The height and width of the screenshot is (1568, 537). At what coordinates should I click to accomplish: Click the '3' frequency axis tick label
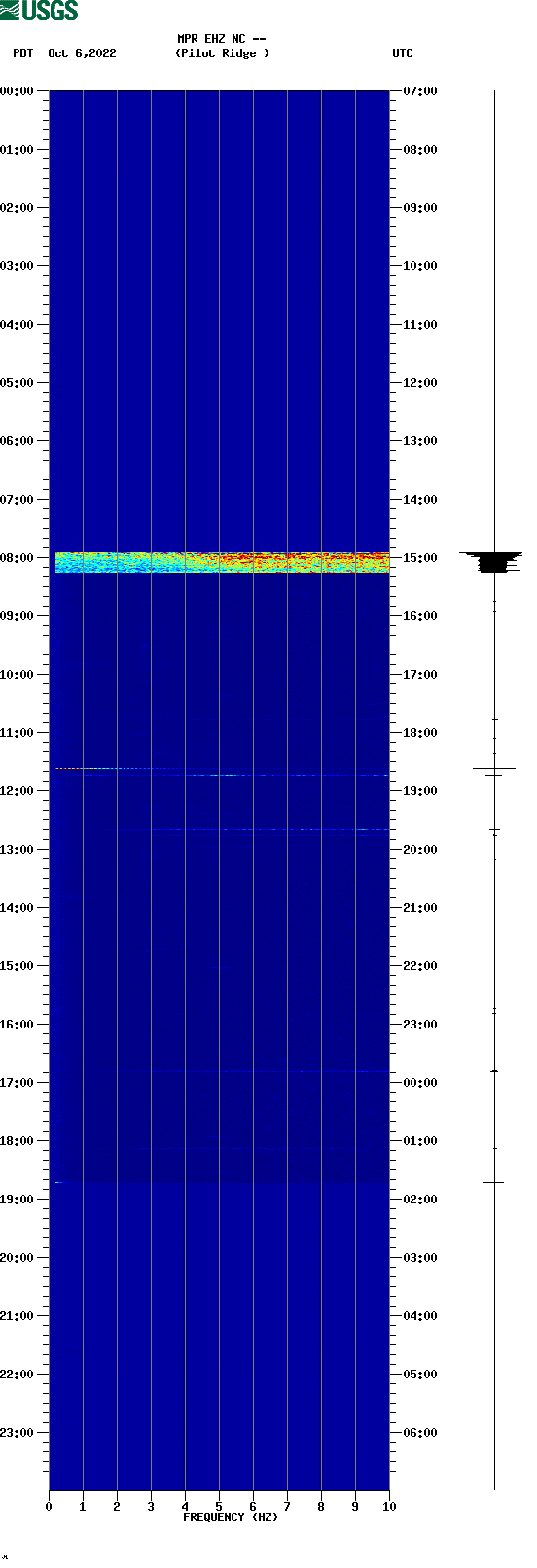point(151,1507)
